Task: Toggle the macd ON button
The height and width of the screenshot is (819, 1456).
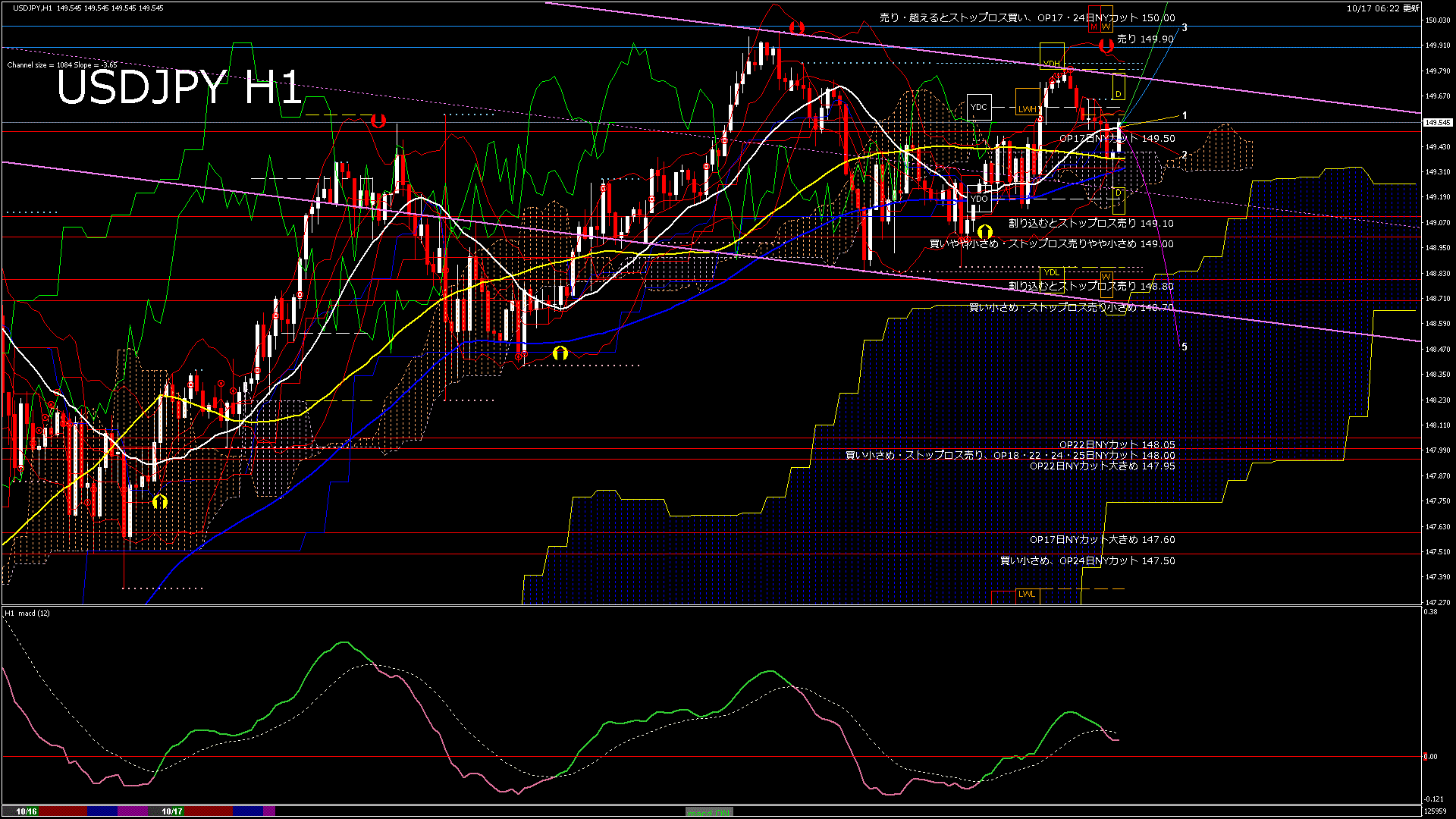Action: tap(709, 812)
